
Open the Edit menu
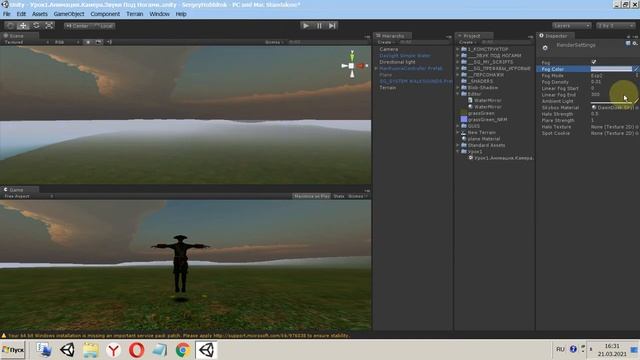21,14
